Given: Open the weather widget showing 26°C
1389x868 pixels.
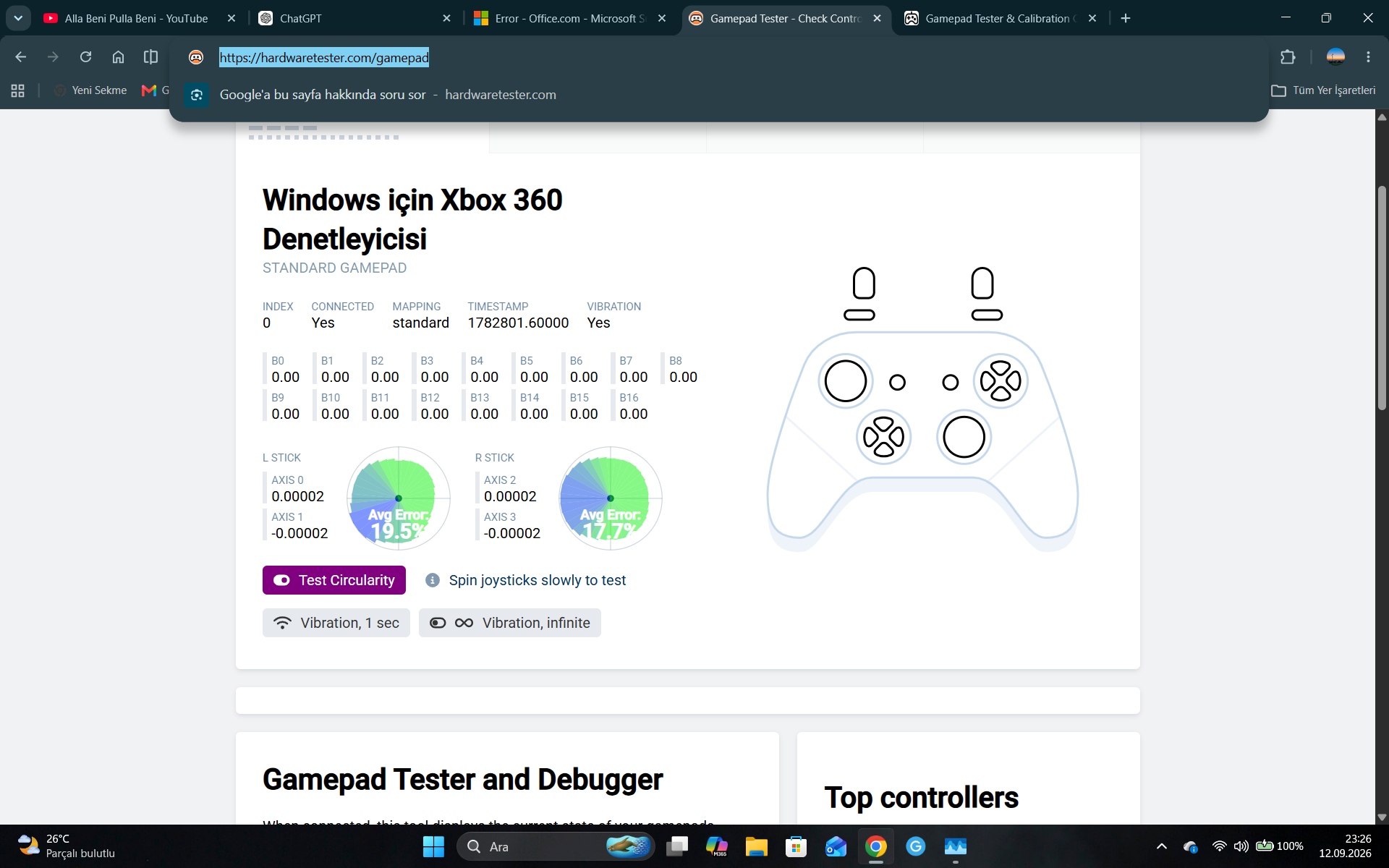Looking at the screenshot, I should [x=67, y=846].
